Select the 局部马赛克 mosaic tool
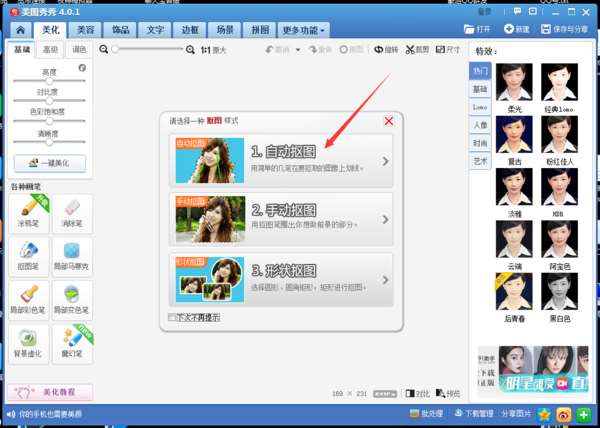The image size is (600, 428). pyautogui.click(x=72, y=257)
